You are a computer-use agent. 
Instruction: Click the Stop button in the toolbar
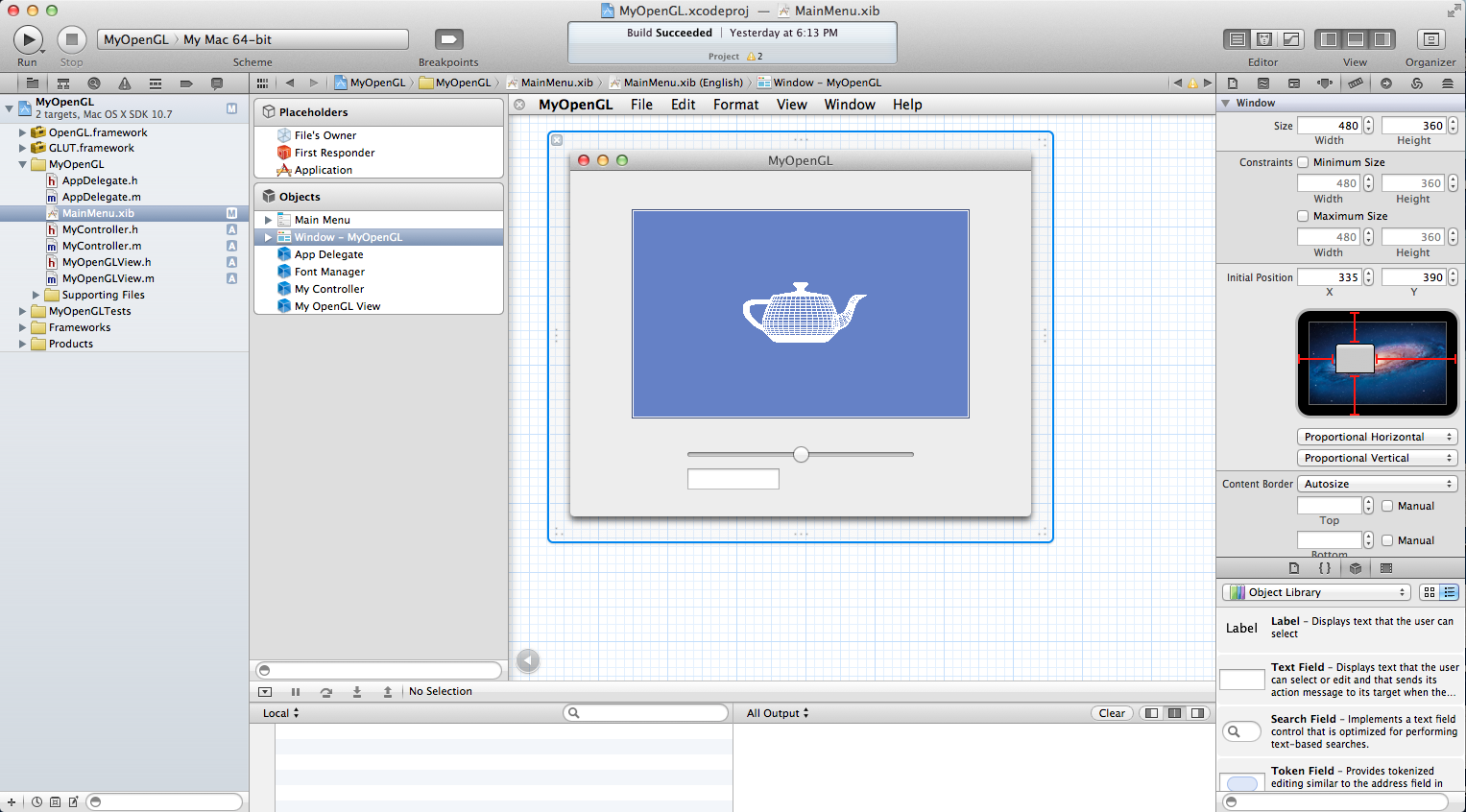[72, 39]
